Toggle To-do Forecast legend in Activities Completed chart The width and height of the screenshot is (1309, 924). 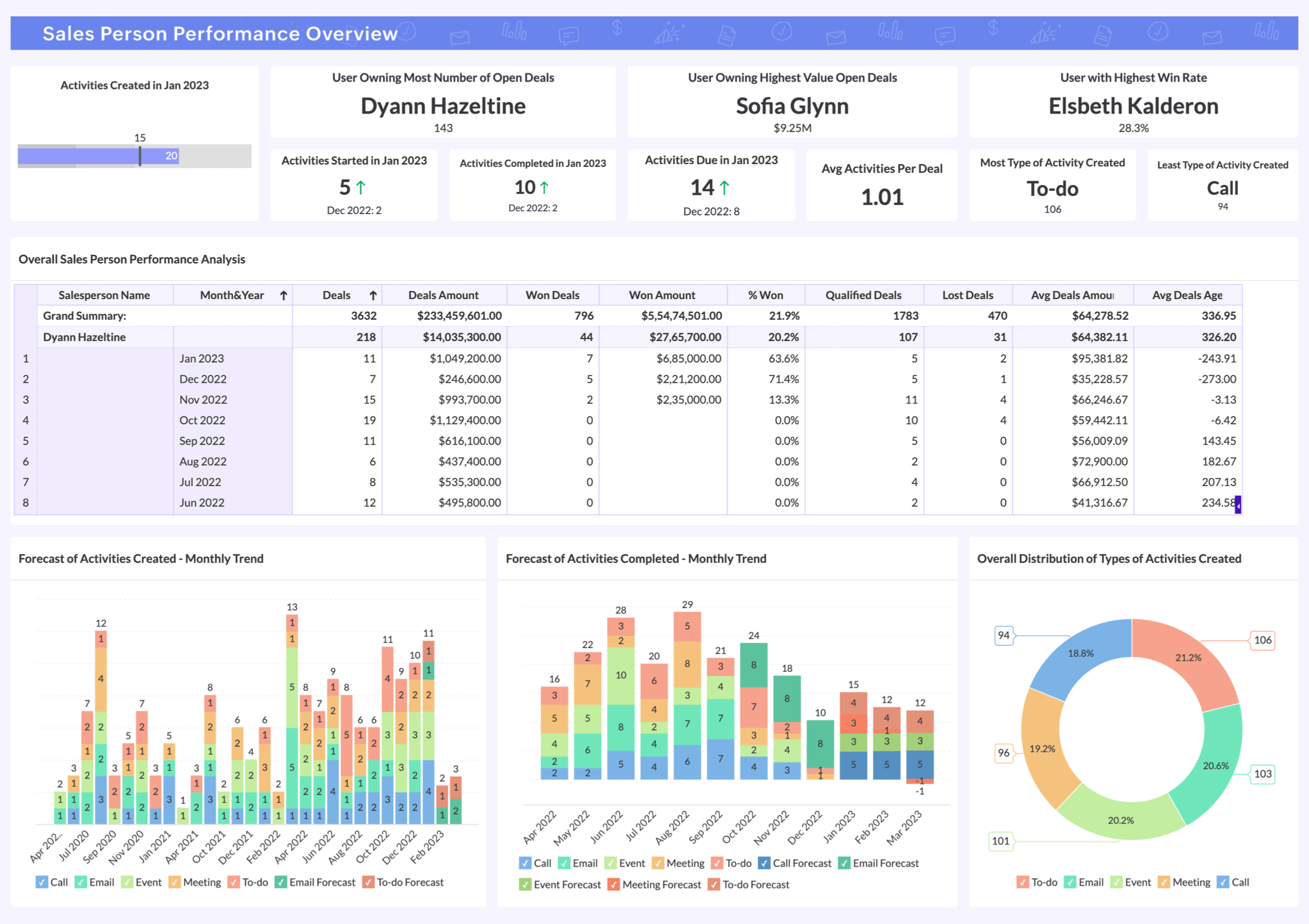[x=748, y=884]
